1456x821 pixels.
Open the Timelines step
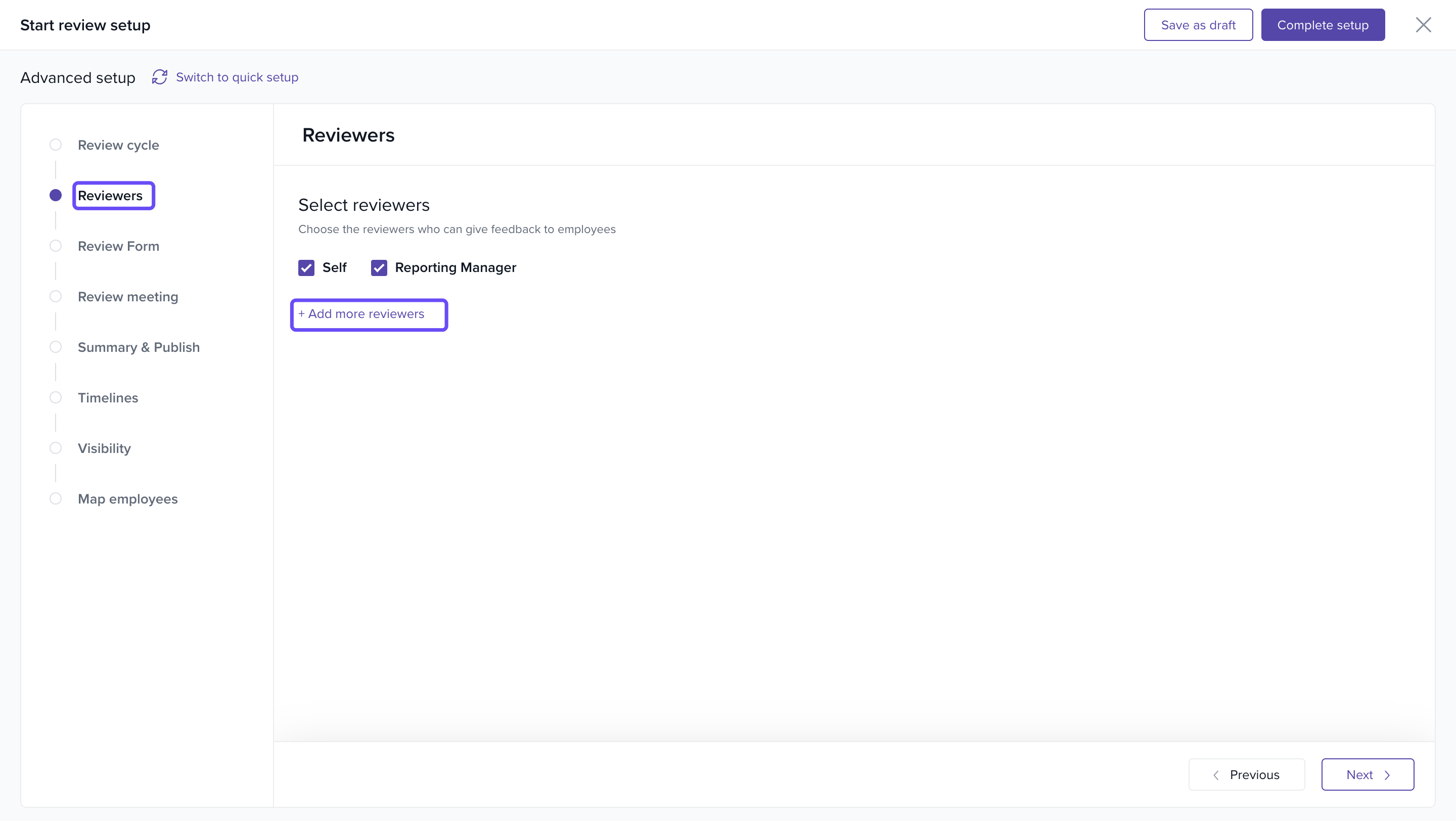point(107,398)
